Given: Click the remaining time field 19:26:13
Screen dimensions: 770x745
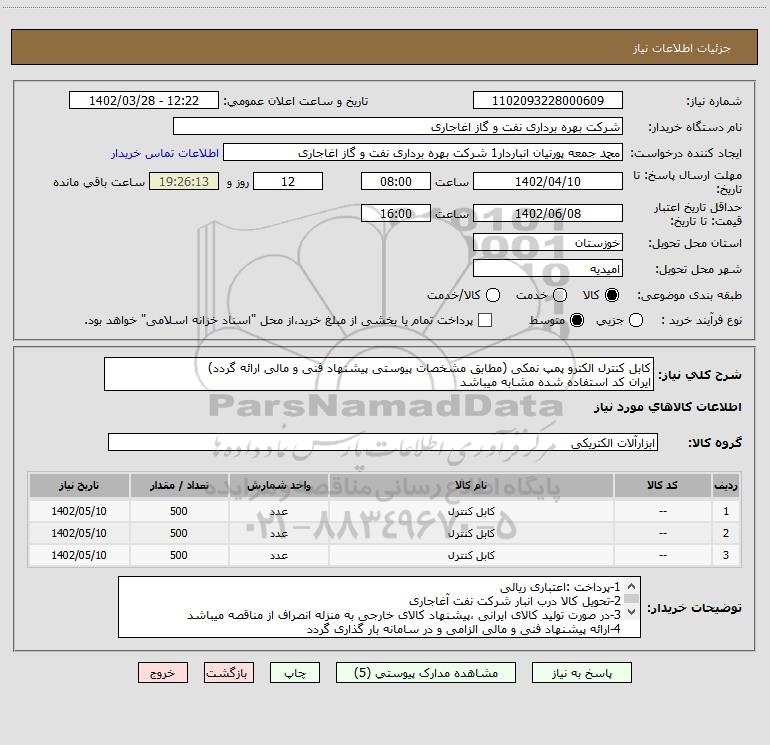Looking at the screenshot, I should coord(184,181).
